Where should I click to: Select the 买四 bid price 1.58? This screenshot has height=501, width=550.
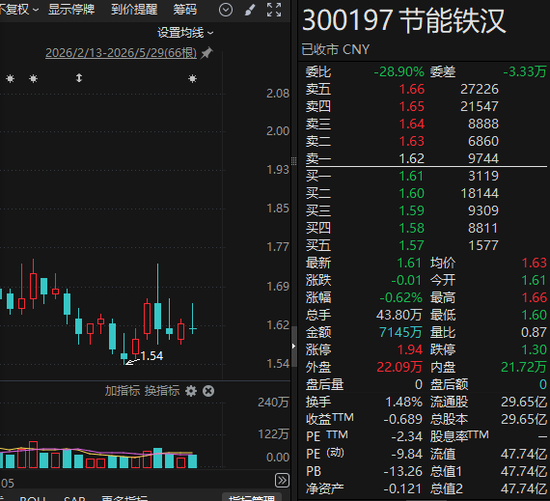[412, 228]
